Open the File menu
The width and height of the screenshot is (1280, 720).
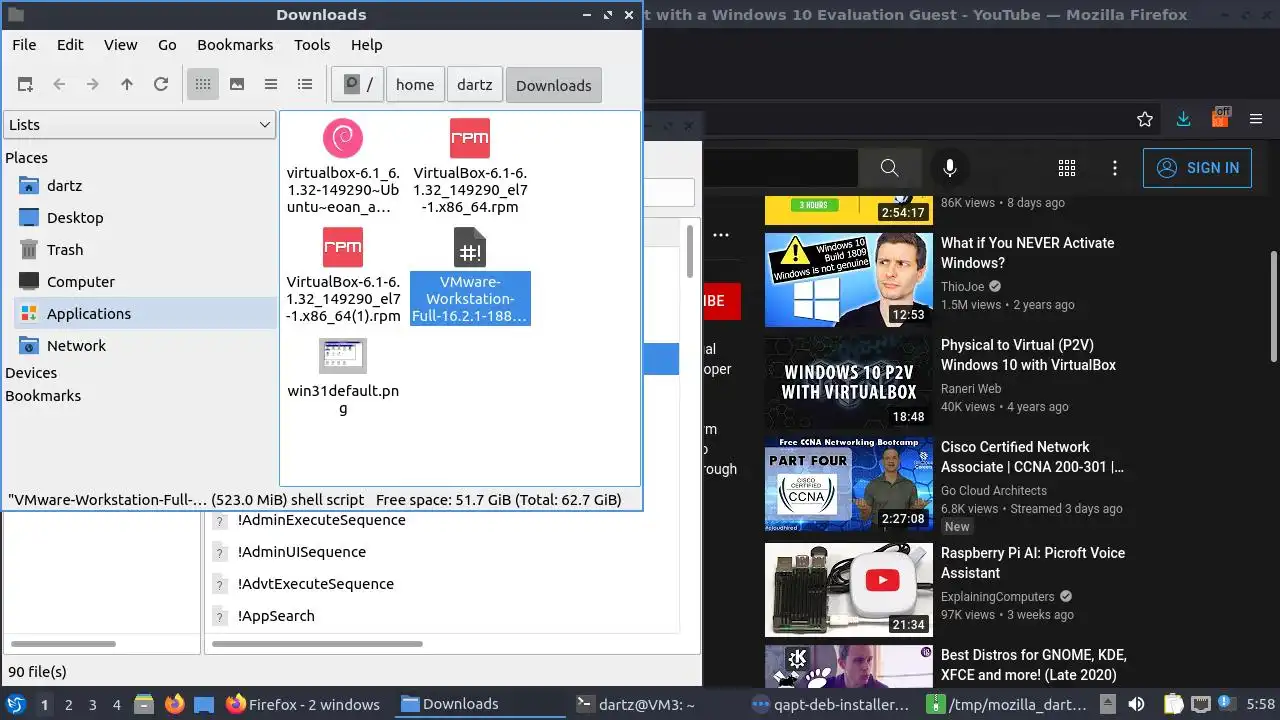24,44
